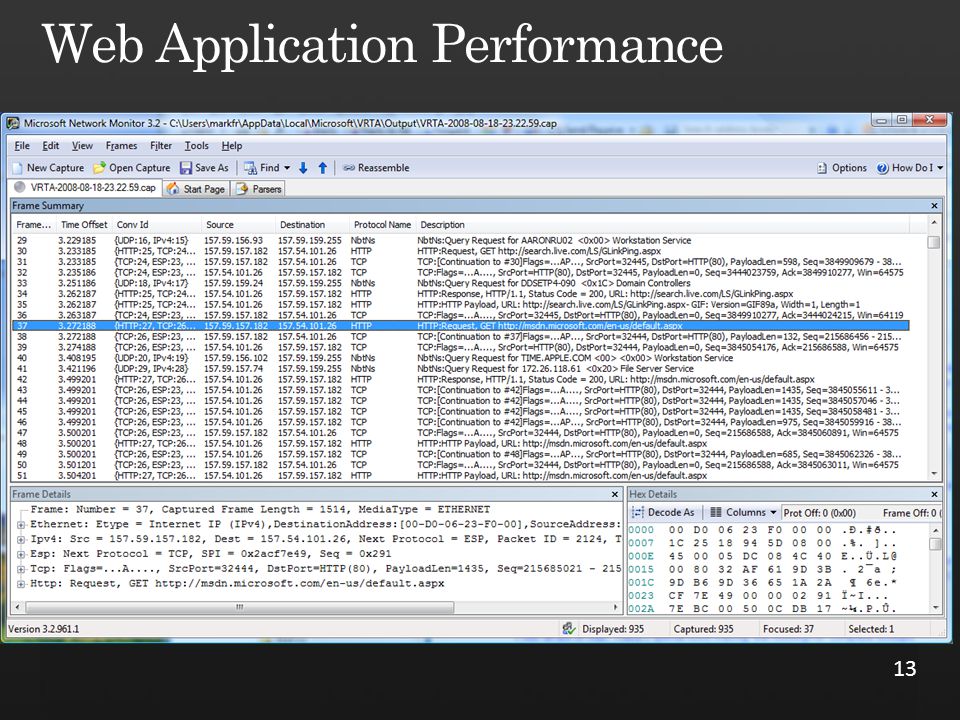Click Frame Summary scrollbar up arrow
The width and height of the screenshot is (960, 720).
[934, 222]
